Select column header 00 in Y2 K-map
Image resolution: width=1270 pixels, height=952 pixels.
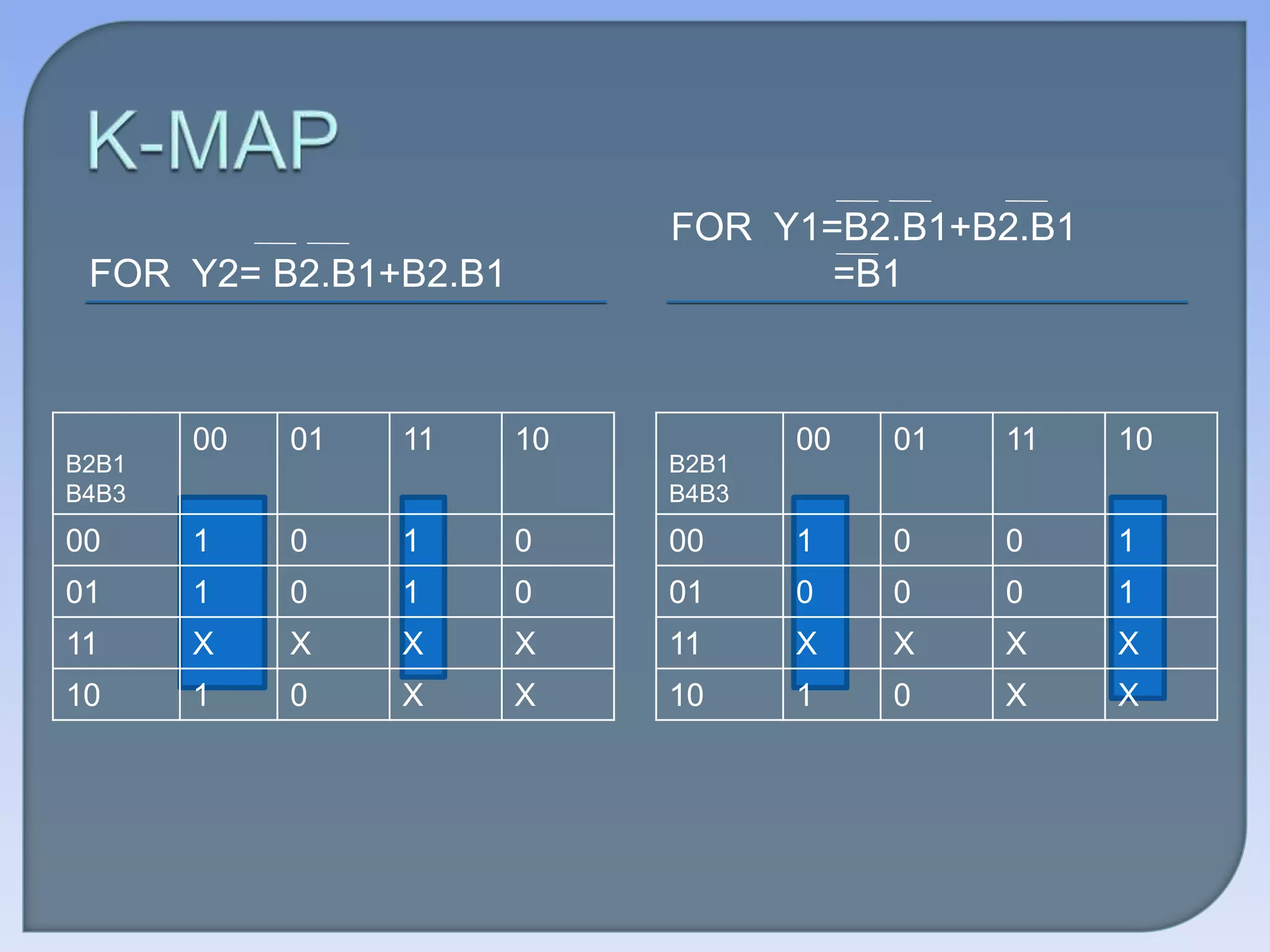click(x=228, y=463)
